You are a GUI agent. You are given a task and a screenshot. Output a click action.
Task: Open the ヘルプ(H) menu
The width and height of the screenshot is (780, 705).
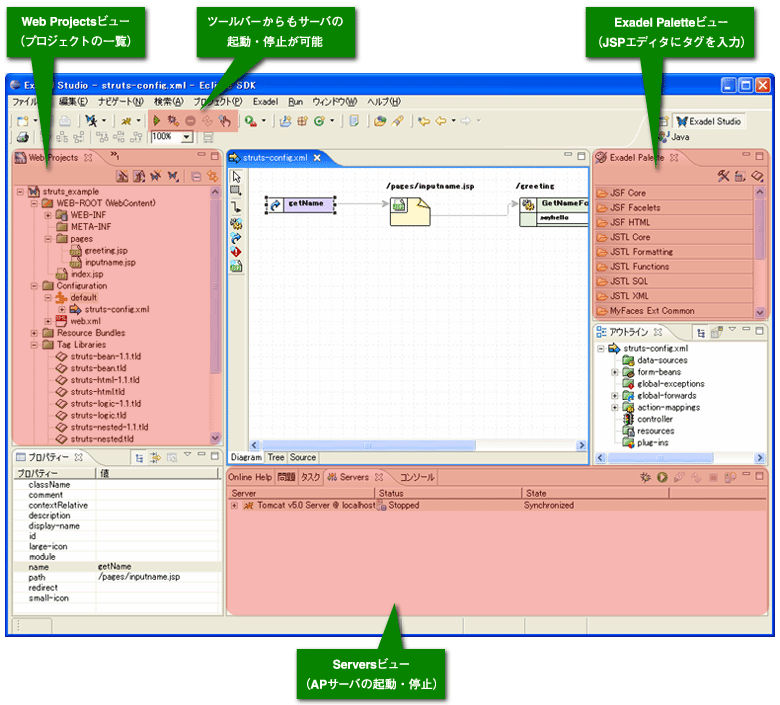tap(384, 101)
